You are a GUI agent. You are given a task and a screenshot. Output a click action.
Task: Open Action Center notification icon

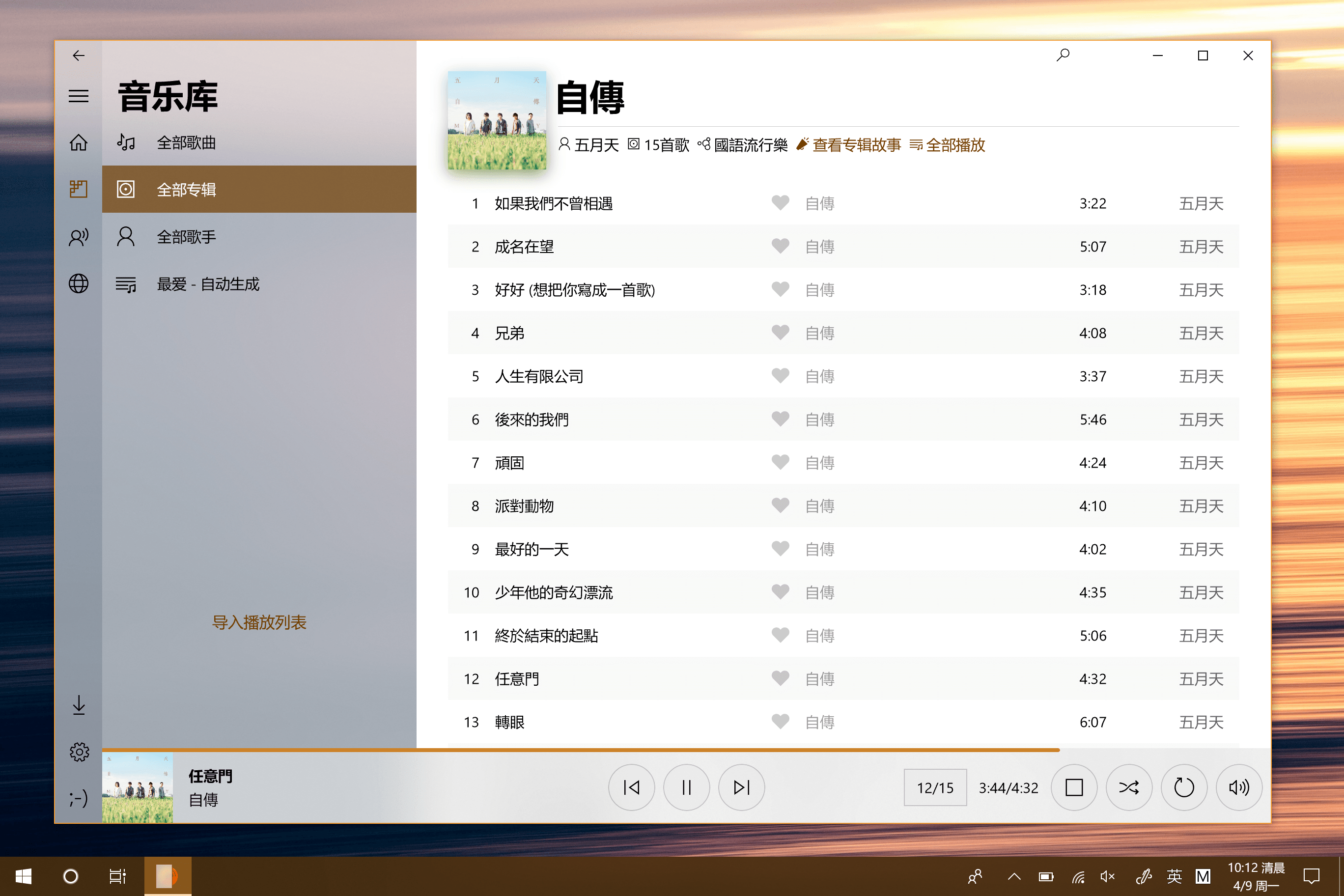1311,876
